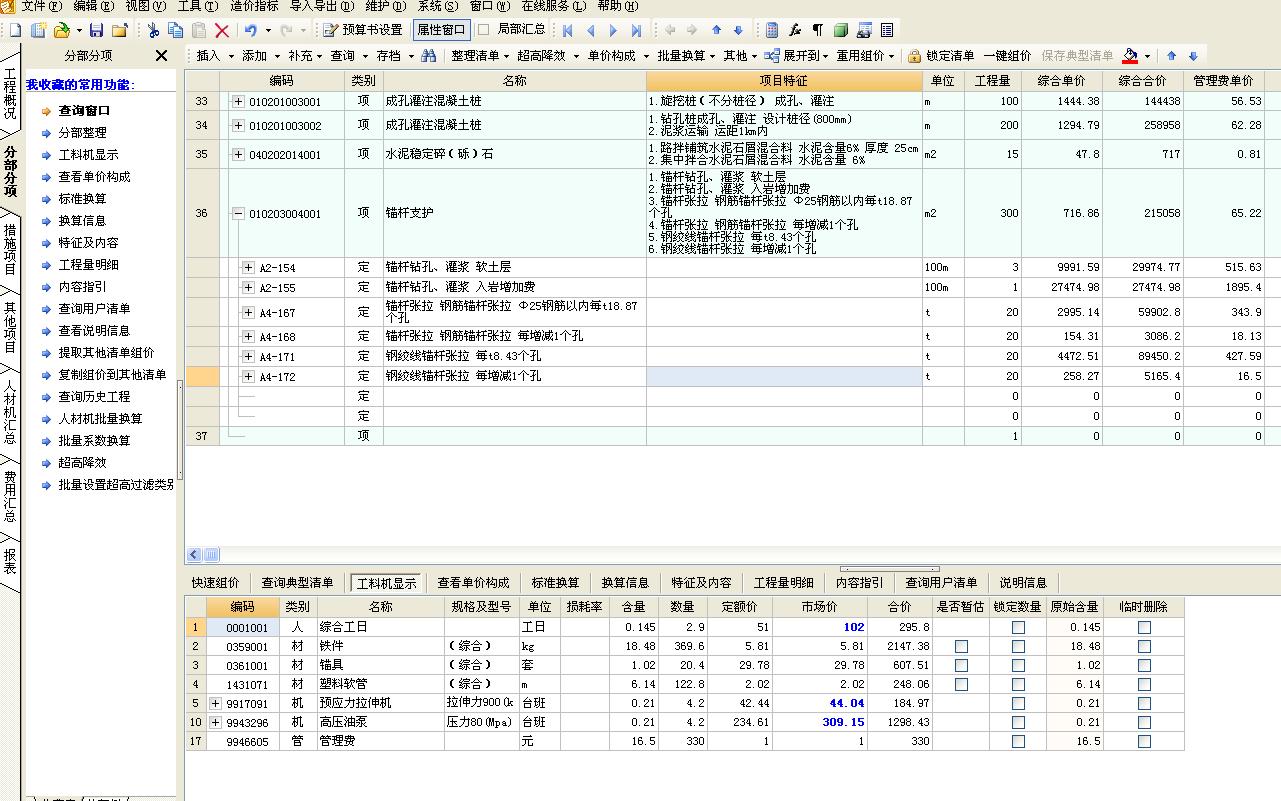Toggle 锁定数量 for 综合工日 row

click(x=1018, y=628)
